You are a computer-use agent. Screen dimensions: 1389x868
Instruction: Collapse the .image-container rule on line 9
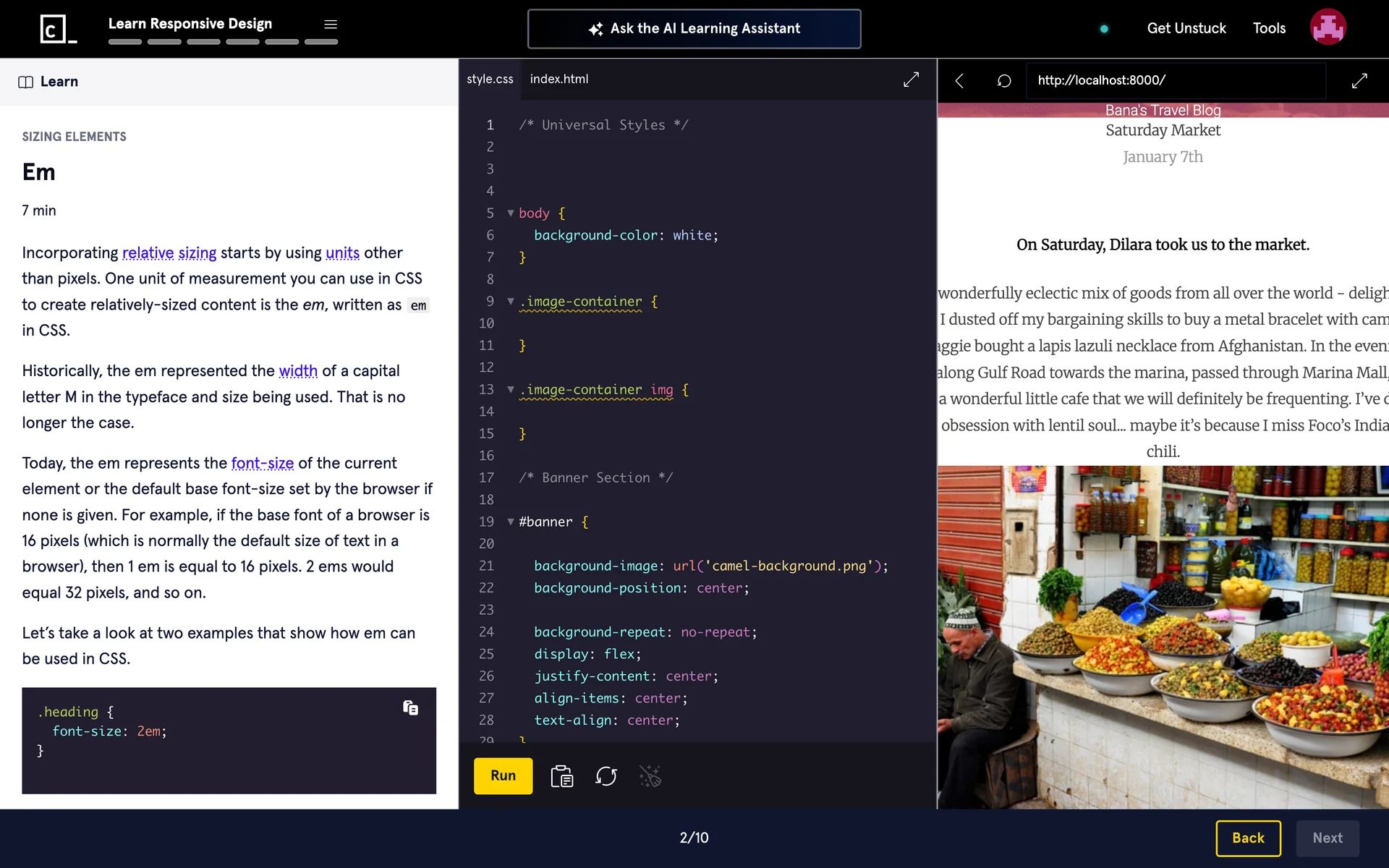(x=511, y=302)
